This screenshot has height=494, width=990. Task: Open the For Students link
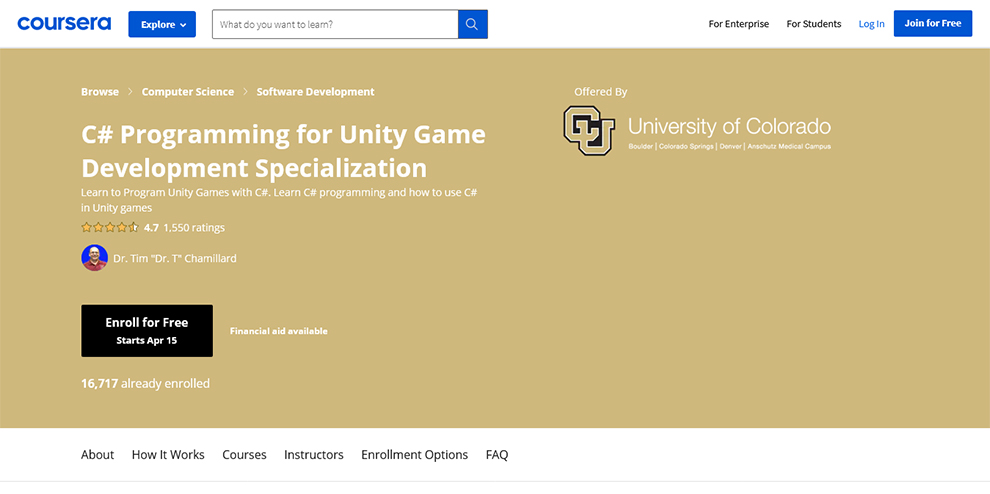tap(814, 24)
